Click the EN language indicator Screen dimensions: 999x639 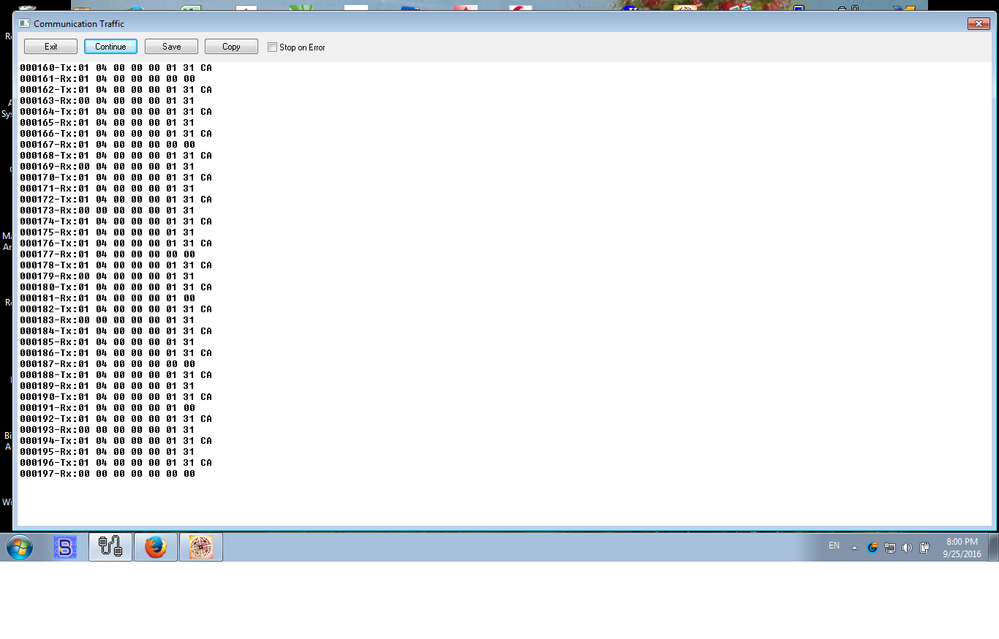tap(834, 546)
